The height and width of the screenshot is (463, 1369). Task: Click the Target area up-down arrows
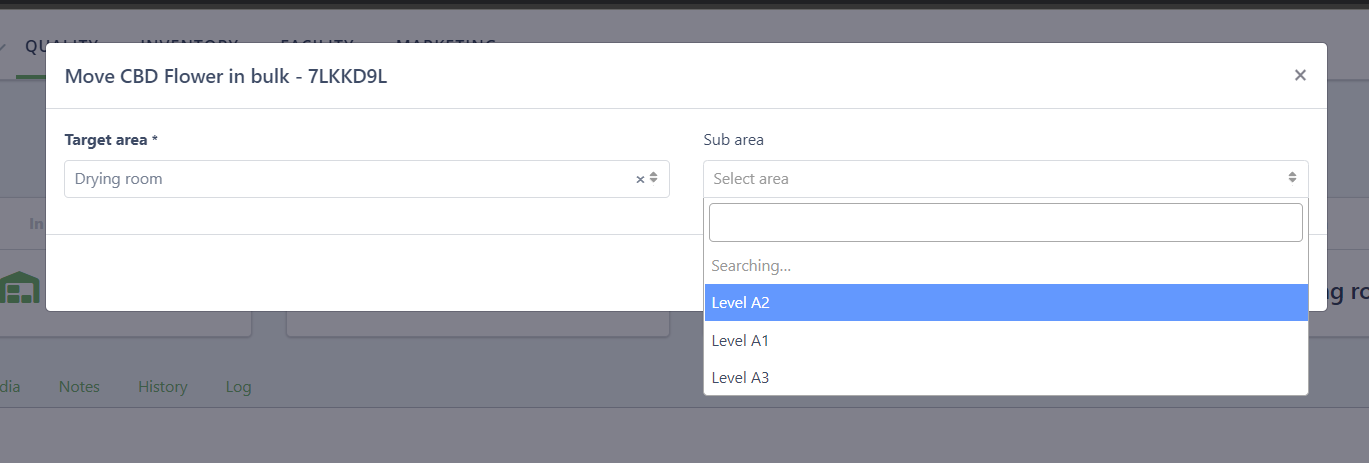click(653, 178)
